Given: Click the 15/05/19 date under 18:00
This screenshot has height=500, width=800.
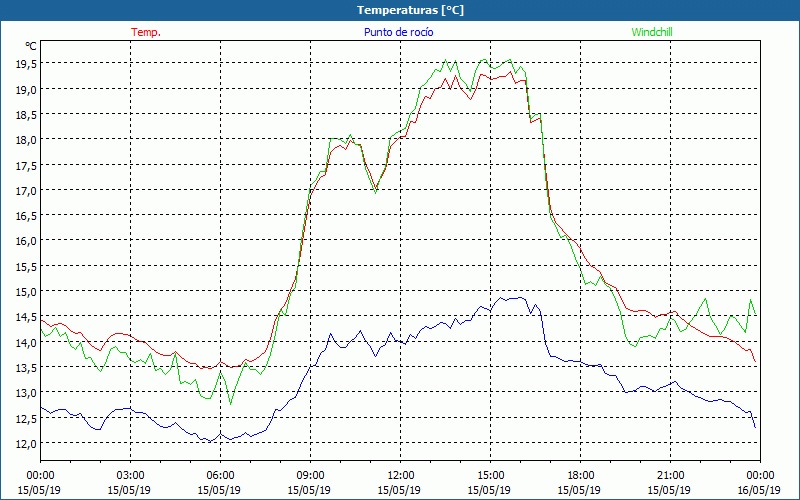Looking at the screenshot, I should [579, 490].
